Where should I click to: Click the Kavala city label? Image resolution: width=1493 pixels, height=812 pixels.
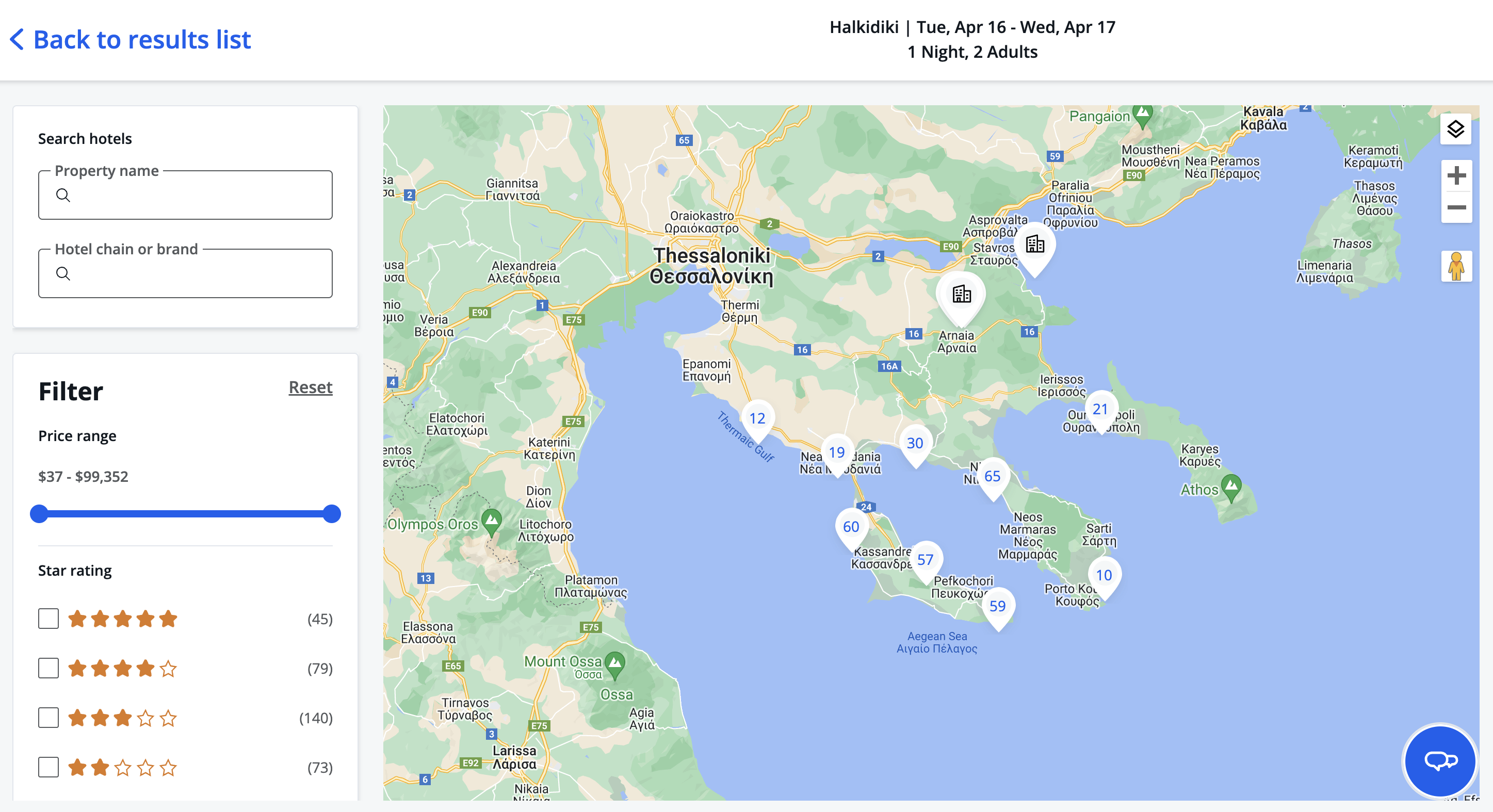(x=1263, y=118)
